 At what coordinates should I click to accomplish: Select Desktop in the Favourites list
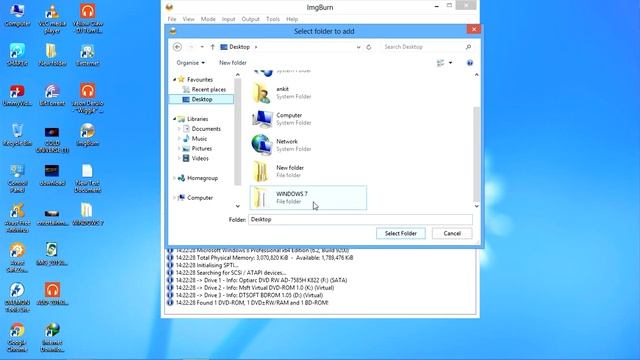[202, 99]
